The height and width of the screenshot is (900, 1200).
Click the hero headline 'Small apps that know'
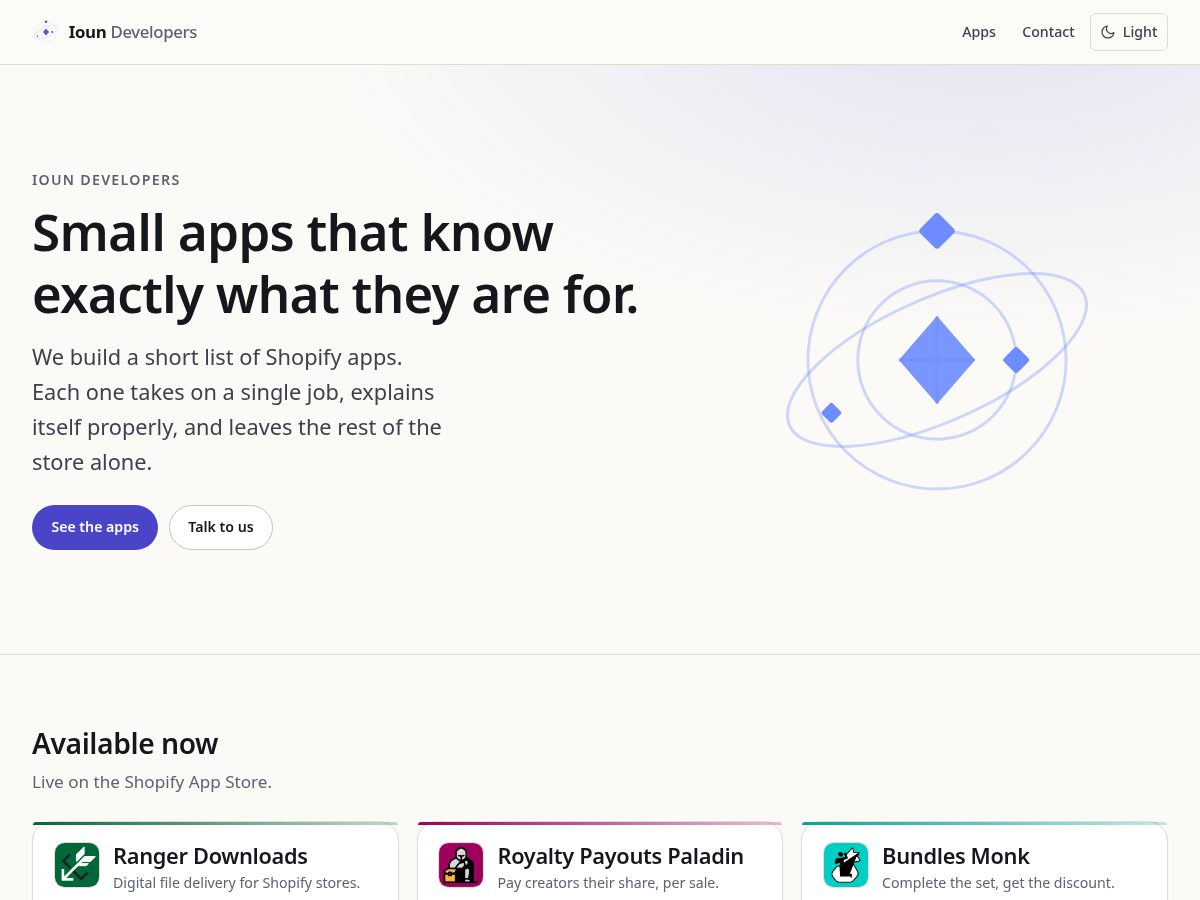tap(292, 233)
